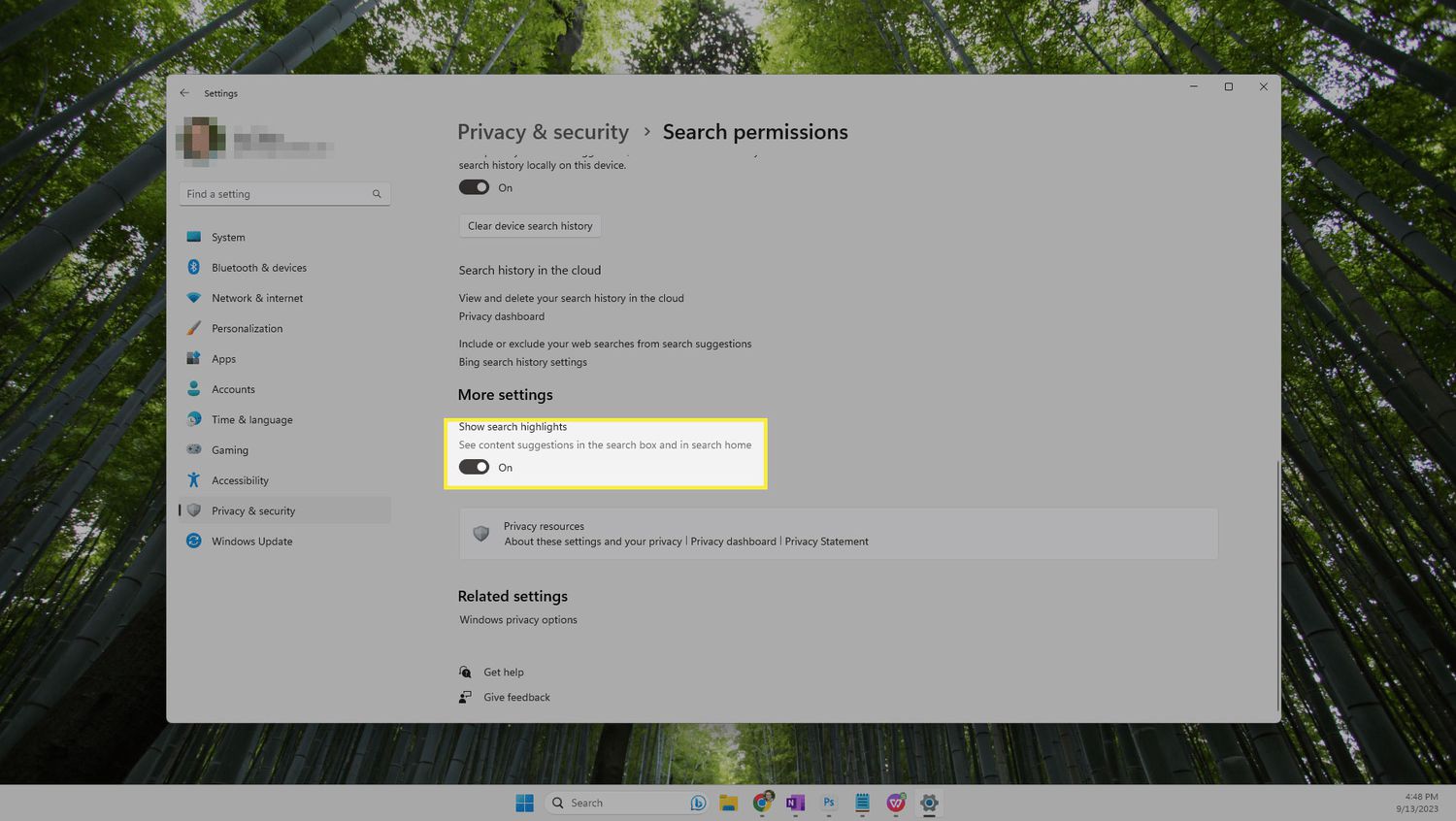Open the Bing search history settings link

[522, 362]
